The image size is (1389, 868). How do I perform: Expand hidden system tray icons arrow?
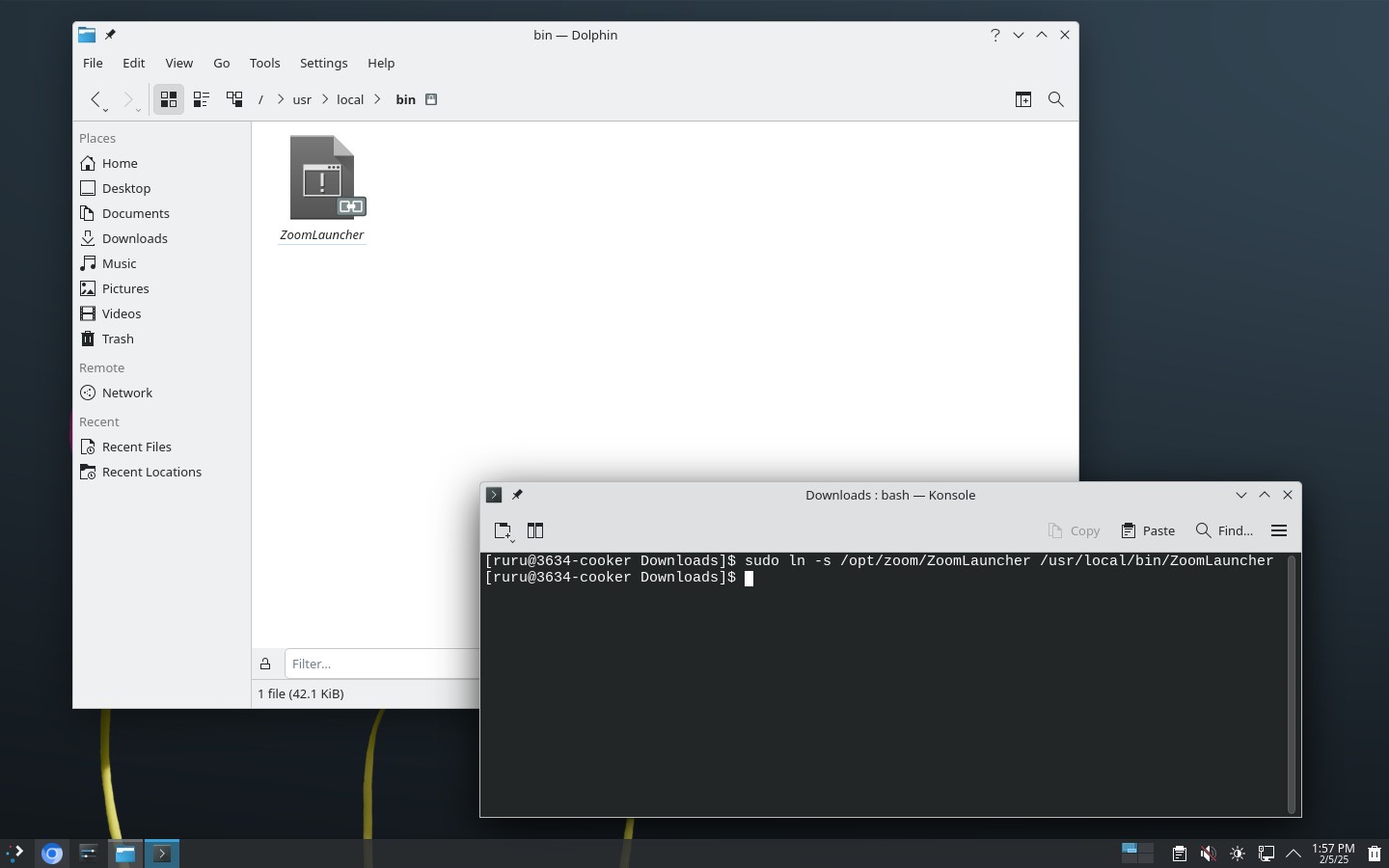pos(1294,854)
